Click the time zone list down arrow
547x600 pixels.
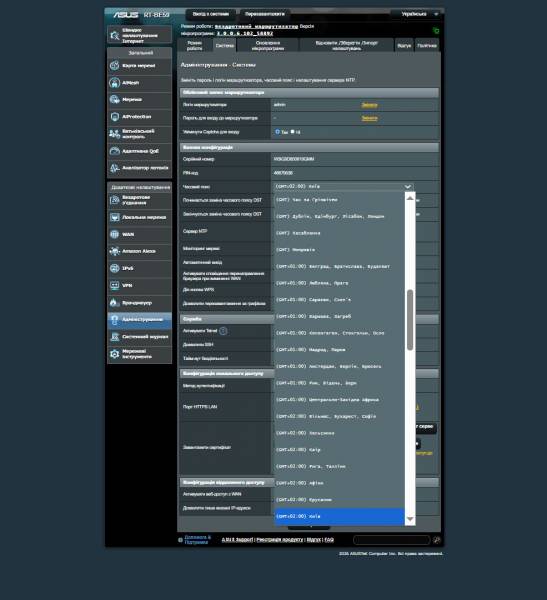pyautogui.click(x=410, y=519)
